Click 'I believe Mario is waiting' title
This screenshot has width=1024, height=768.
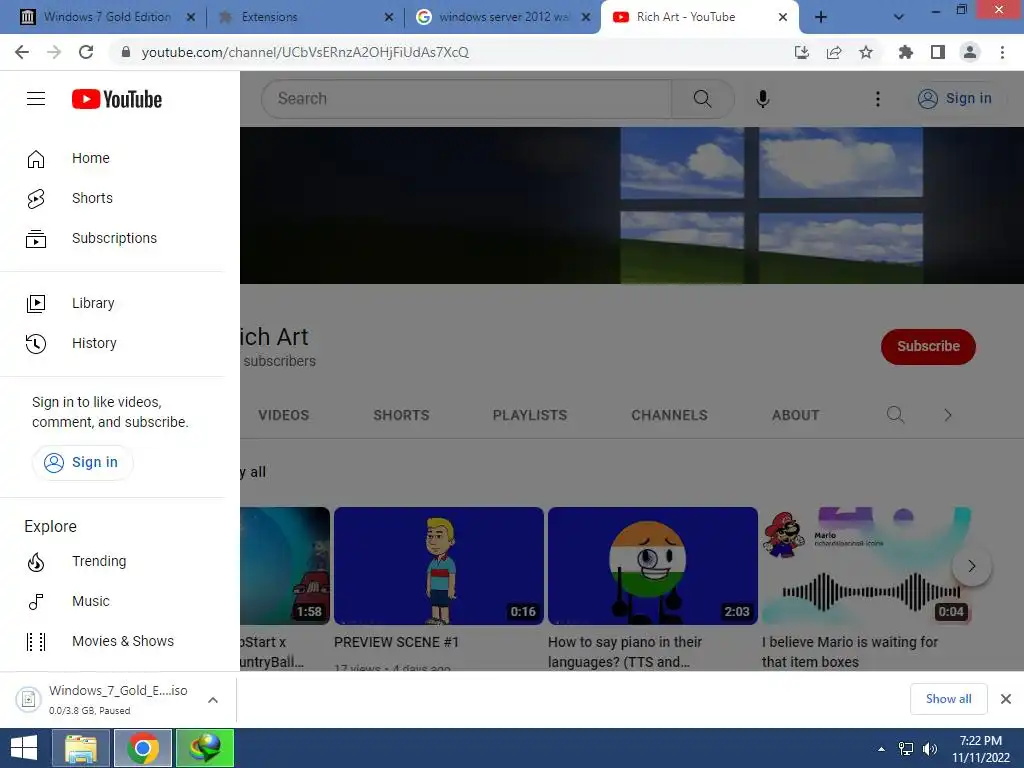tap(850, 652)
